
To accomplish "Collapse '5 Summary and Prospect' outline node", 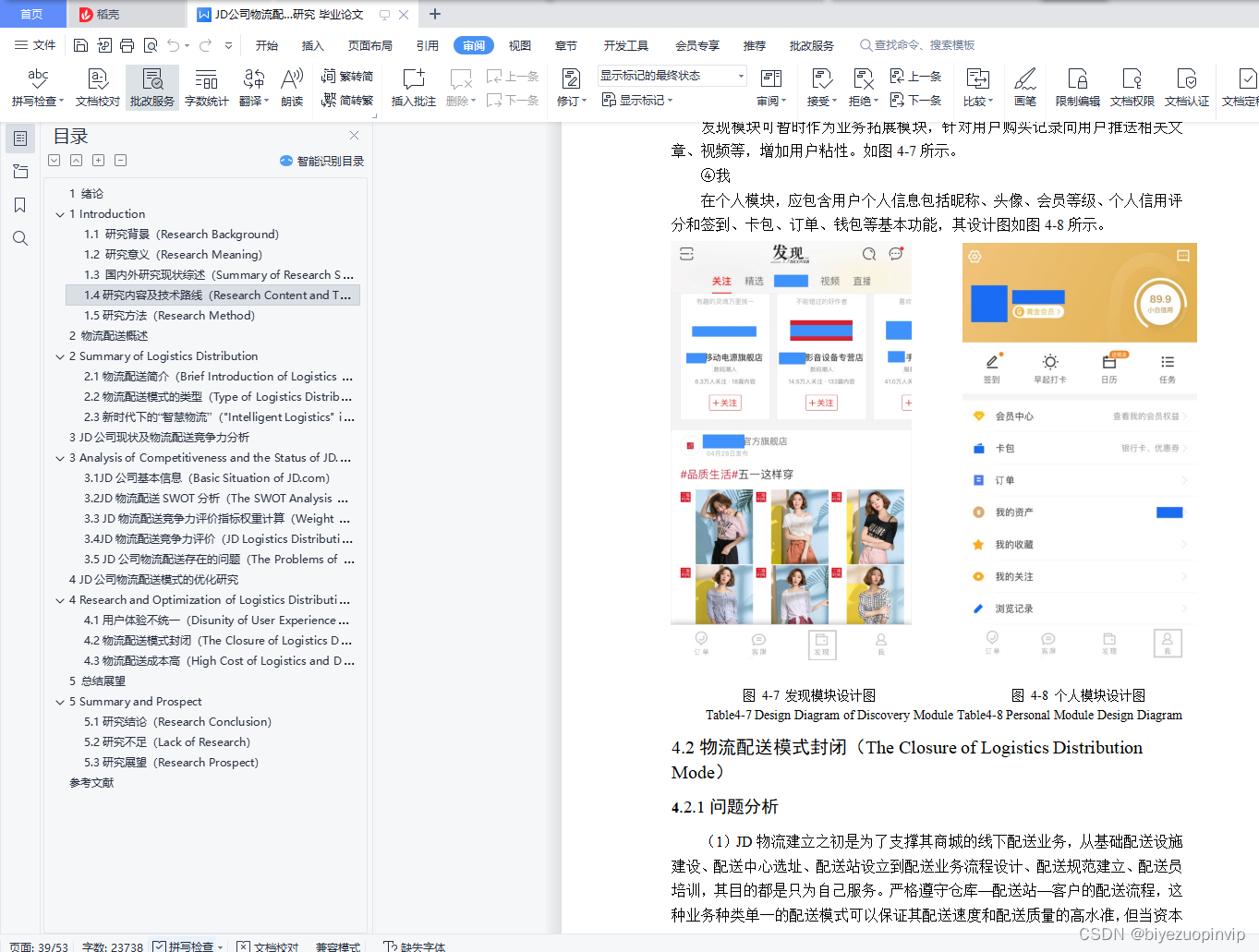I will tap(60, 702).
